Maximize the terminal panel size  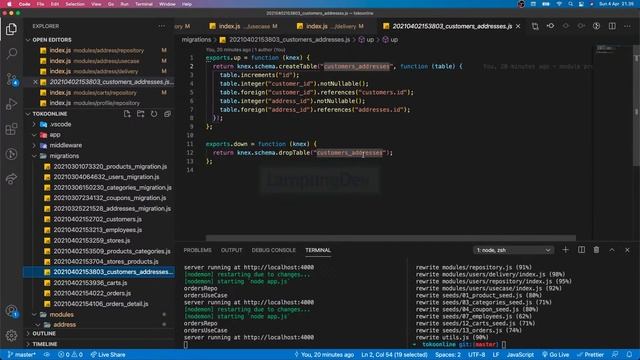coord(612,250)
